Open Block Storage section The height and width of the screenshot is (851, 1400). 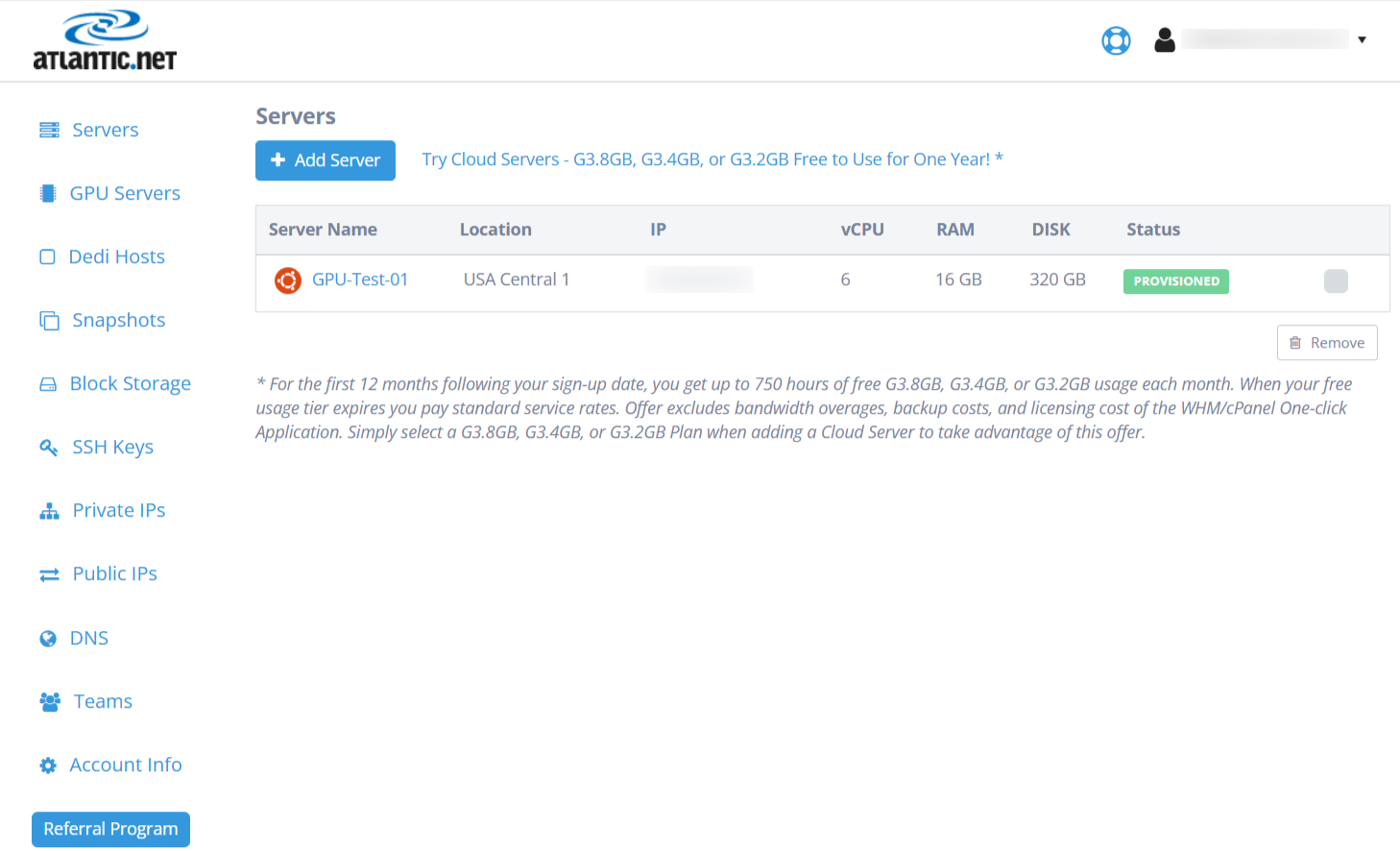(x=131, y=383)
